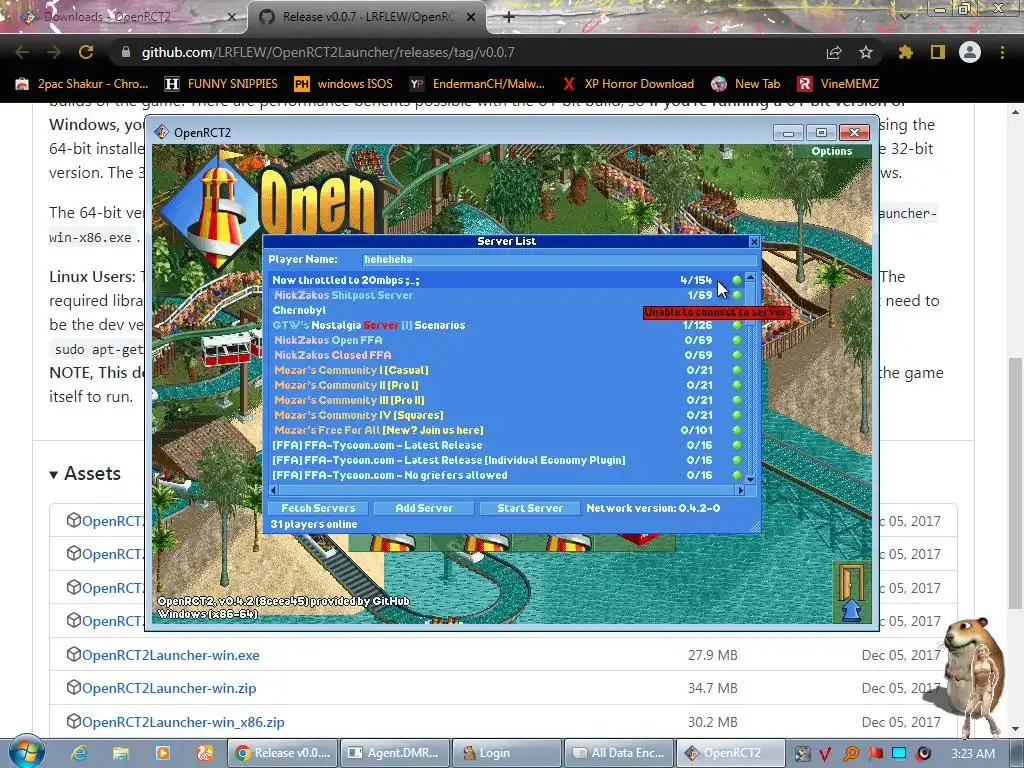Select FFA-Tycoon.com No griefers allowed
This screenshot has width=1024, height=768.
tap(507, 475)
